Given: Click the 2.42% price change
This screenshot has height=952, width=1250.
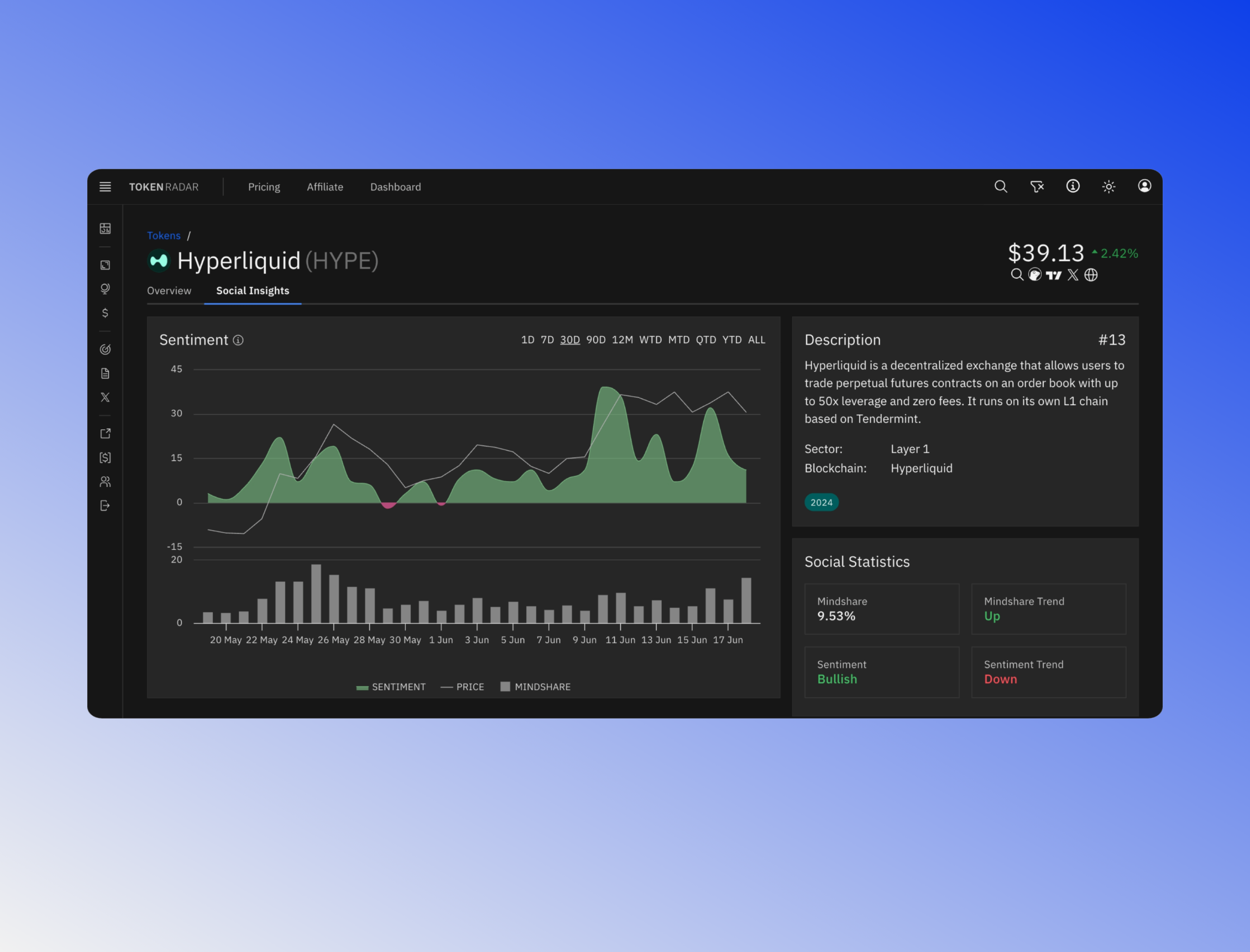Looking at the screenshot, I should [x=1115, y=253].
